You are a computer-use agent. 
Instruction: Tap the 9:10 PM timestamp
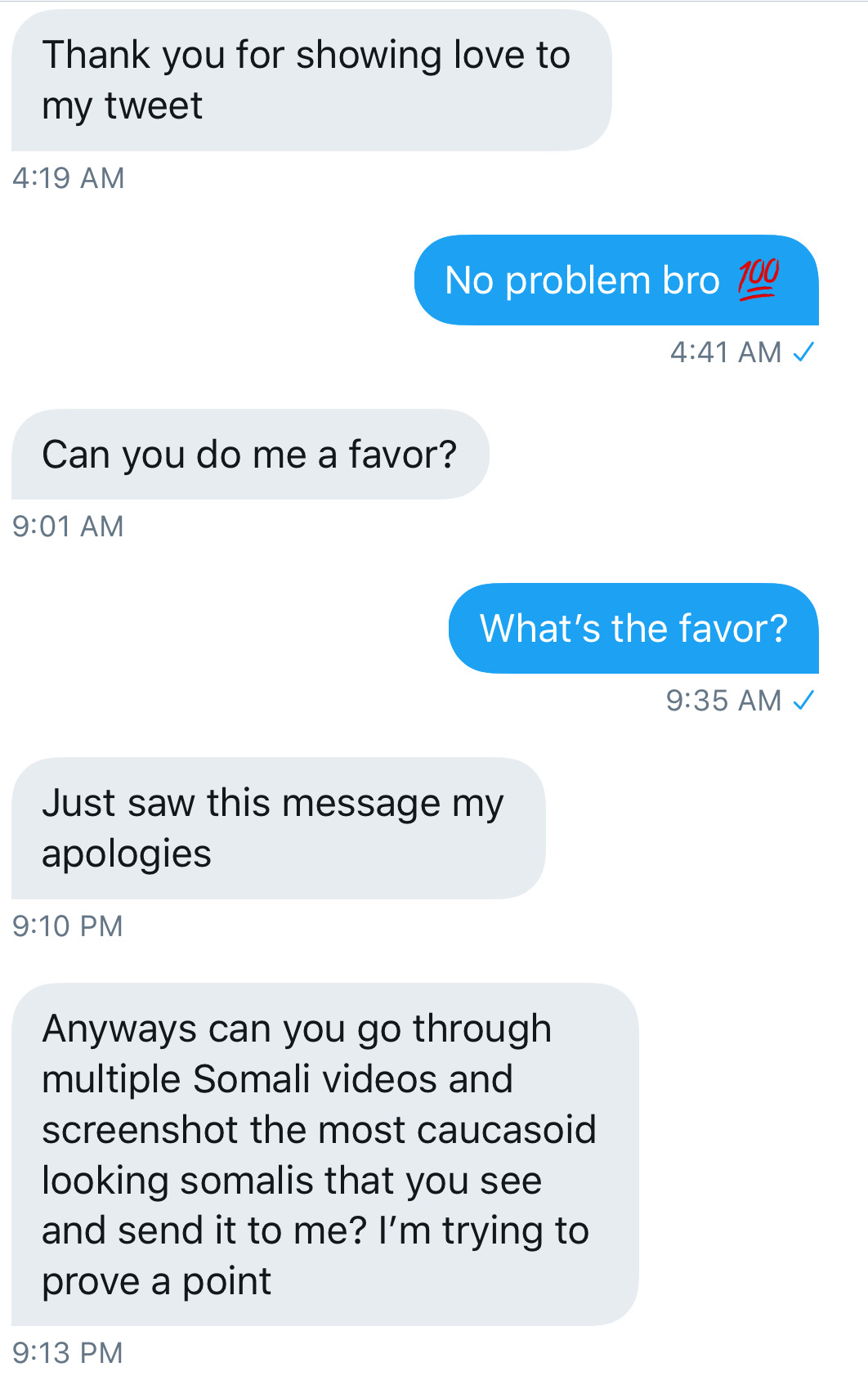pyautogui.click(x=68, y=926)
